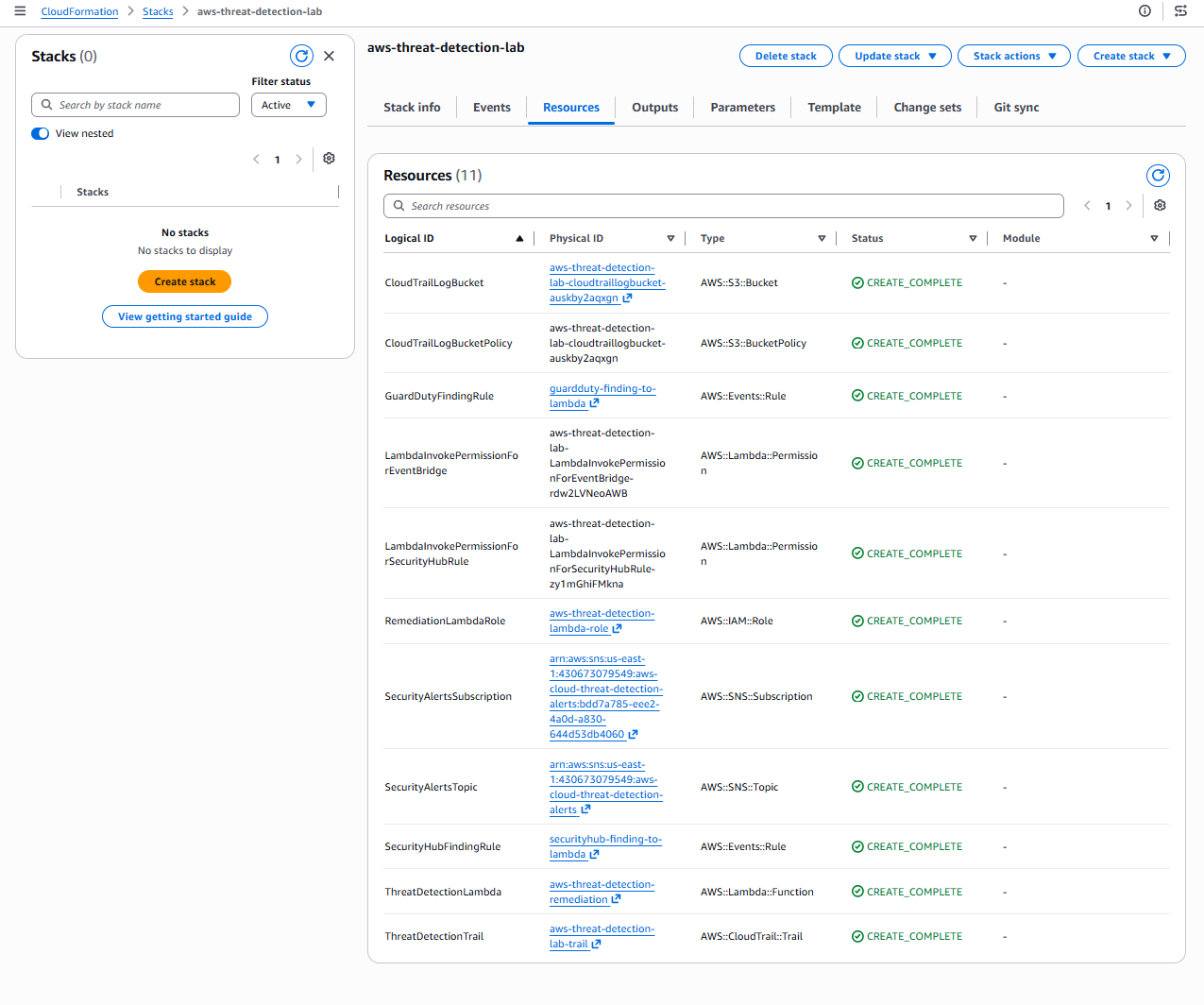Click CREATE_COMPLETE status for RemediationLambdaRole
The height and width of the screenshot is (1005, 1204).
click(907, 622)
